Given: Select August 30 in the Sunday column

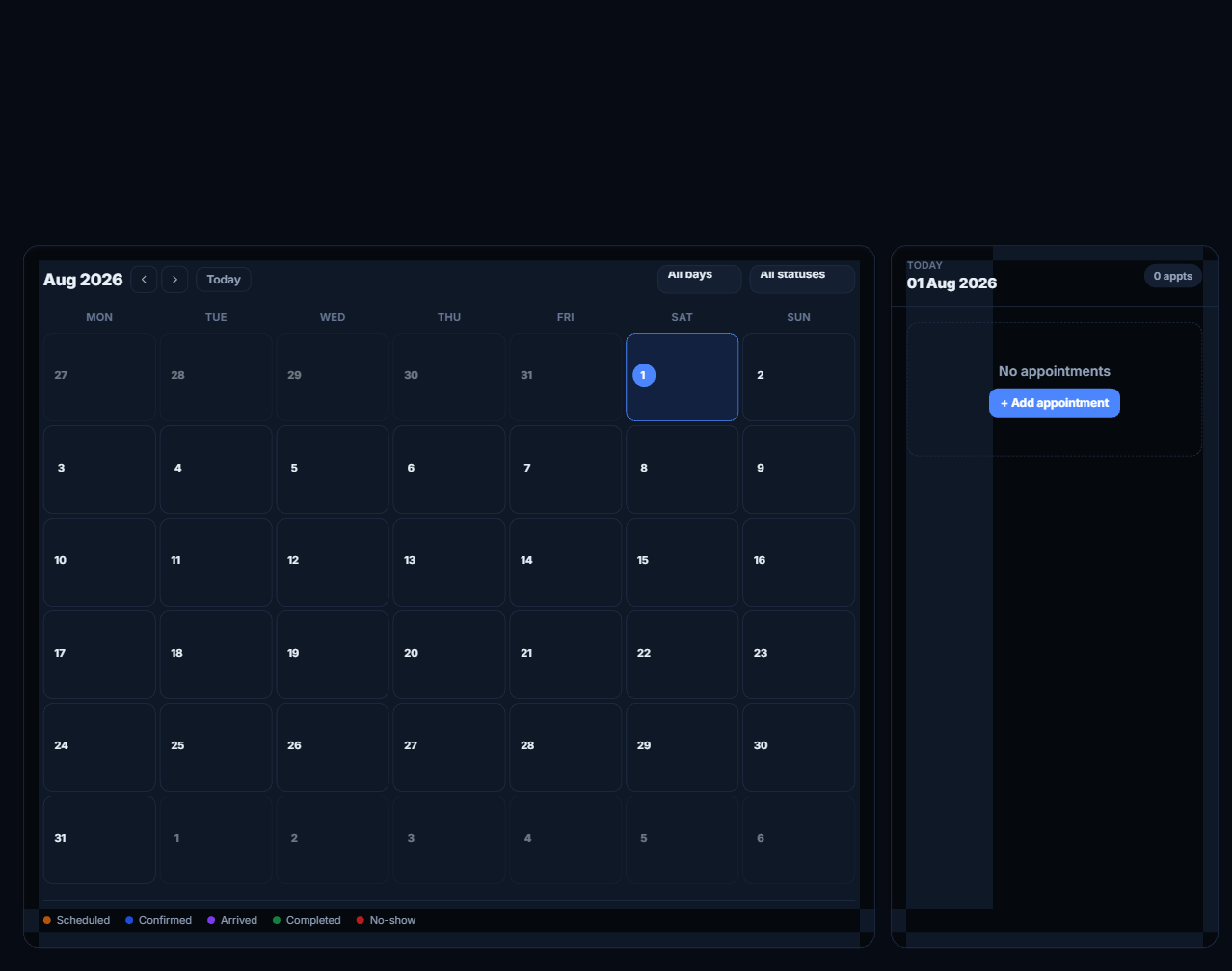Looking at the screenshot, I should [x=799, y=747].
